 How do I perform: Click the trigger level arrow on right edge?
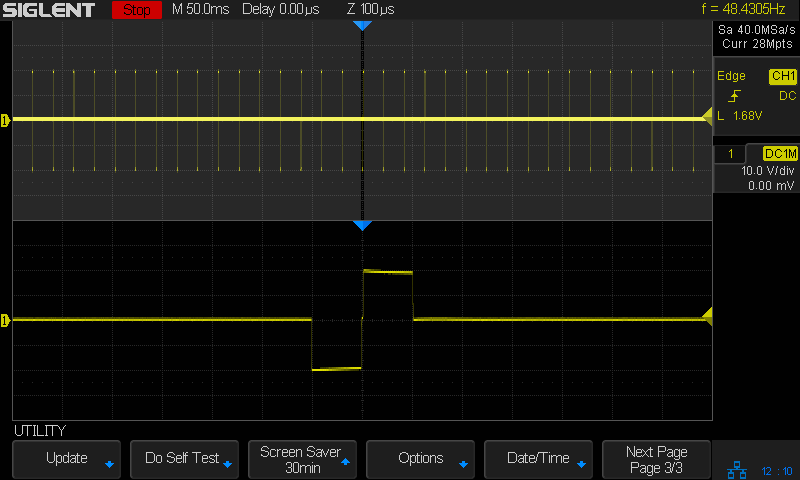coord(707,317)
